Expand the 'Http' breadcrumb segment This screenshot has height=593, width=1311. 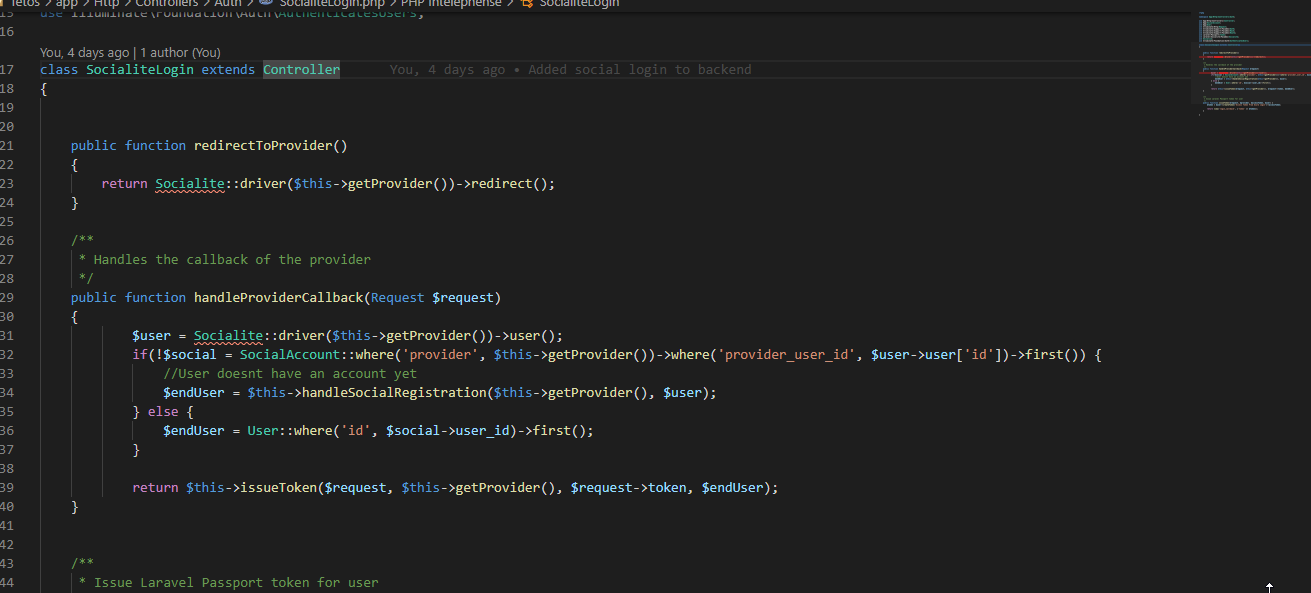click(x=106, y=4)
